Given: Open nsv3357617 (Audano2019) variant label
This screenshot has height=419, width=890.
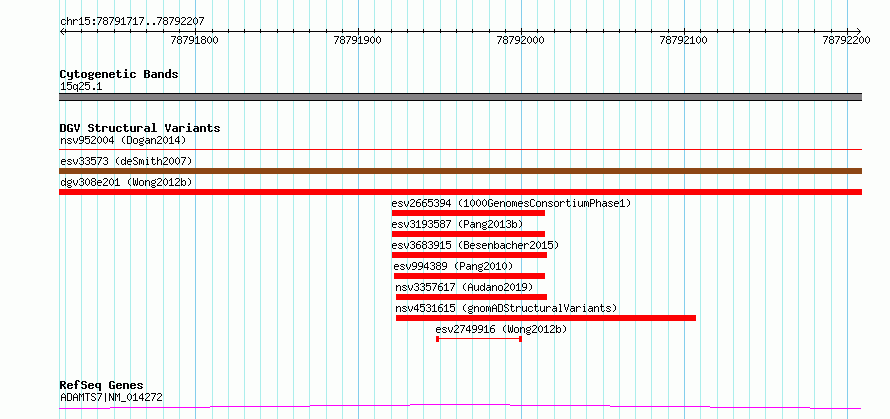Looking at the screenshot, I should click(x=464, y=287).
